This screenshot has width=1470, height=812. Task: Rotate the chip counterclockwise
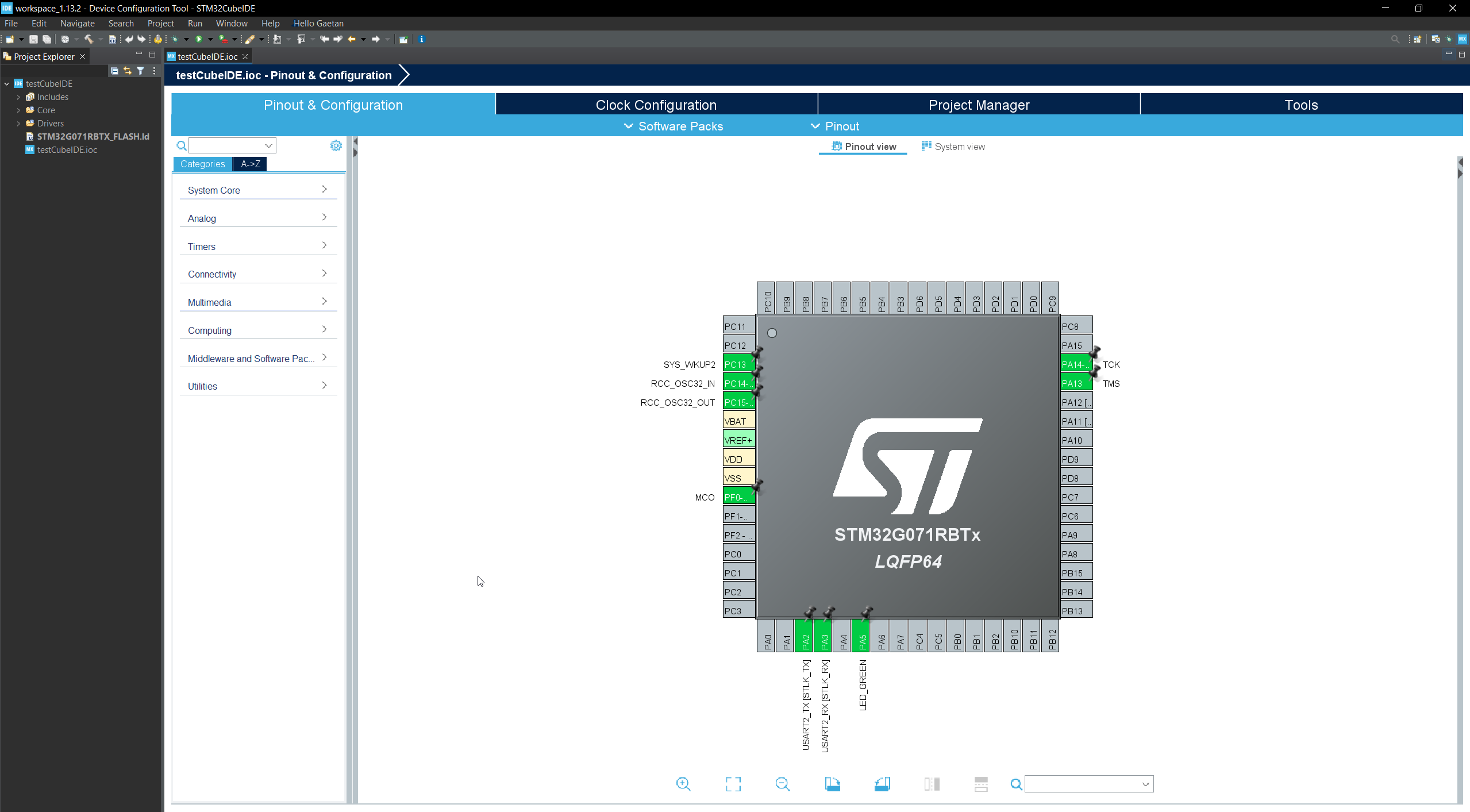click(x=882, y=783)
